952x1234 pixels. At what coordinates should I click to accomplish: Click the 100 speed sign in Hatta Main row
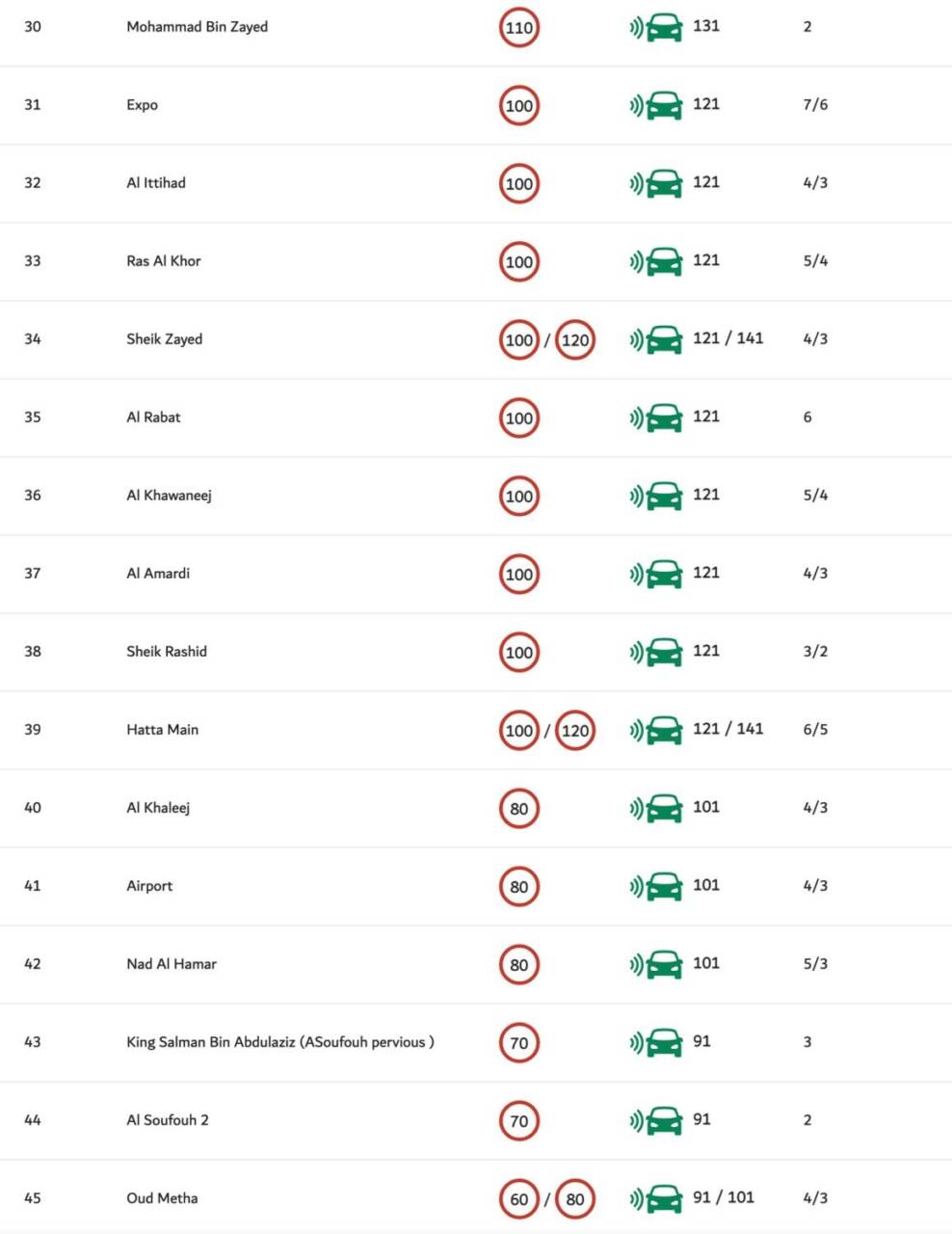pos(519,730)
